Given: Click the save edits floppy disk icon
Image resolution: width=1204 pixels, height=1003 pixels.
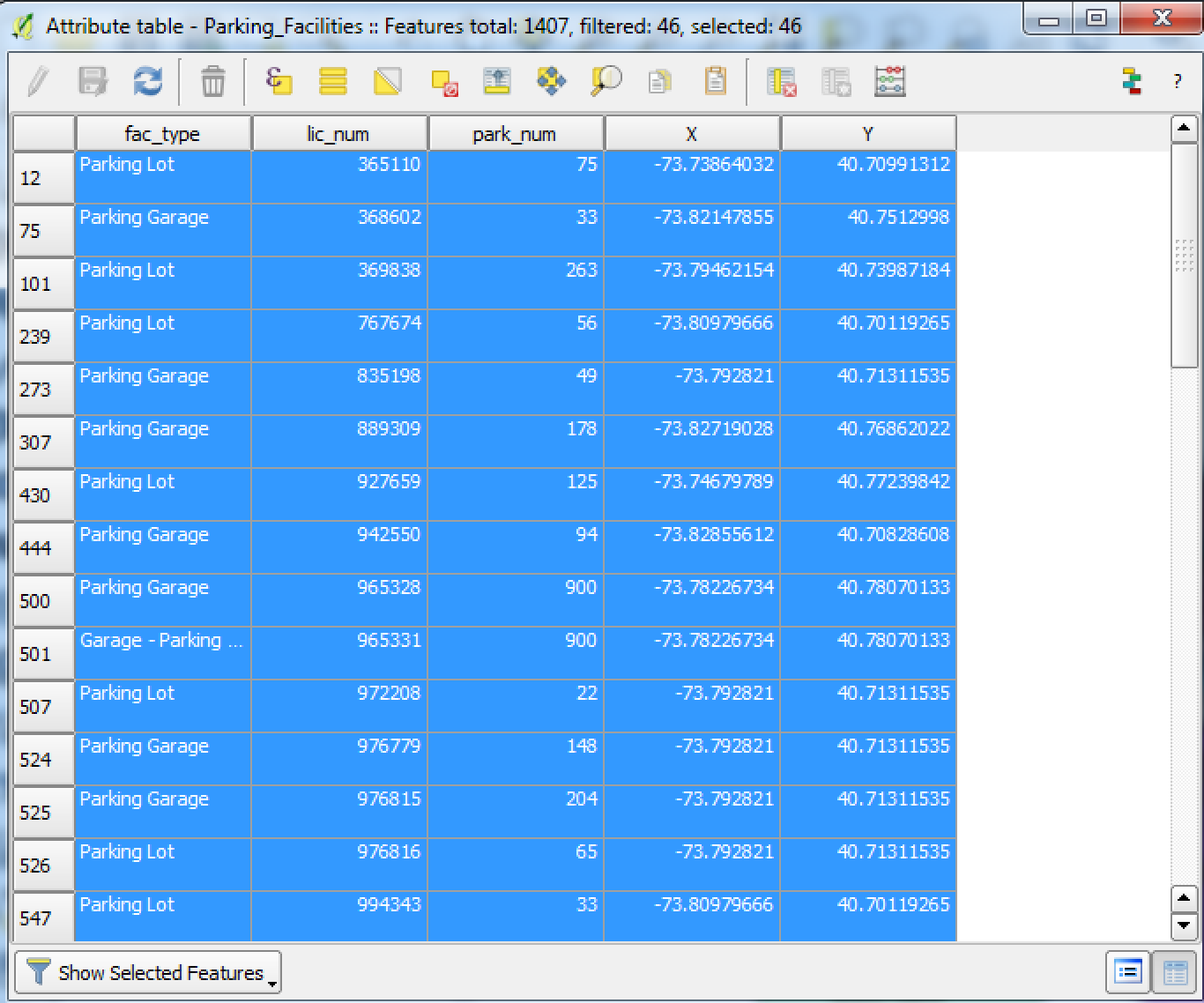Looking at the screenshot, I should pyautogui.click(x=93, y=82).
